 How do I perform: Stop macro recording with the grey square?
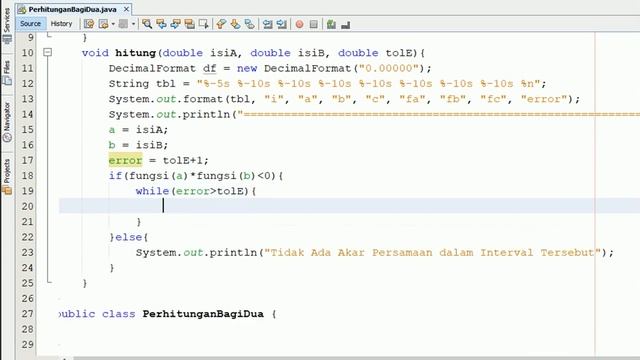click(313, 24)
